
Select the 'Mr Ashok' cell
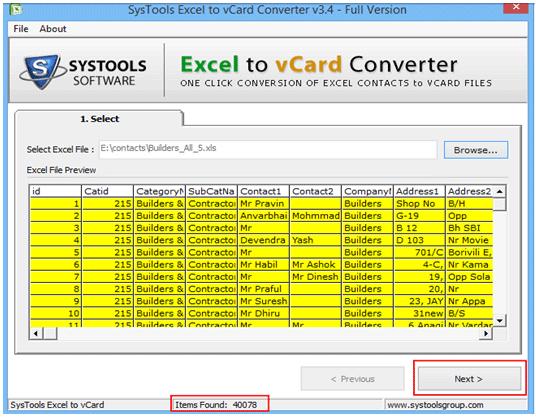tap(315, 265)
